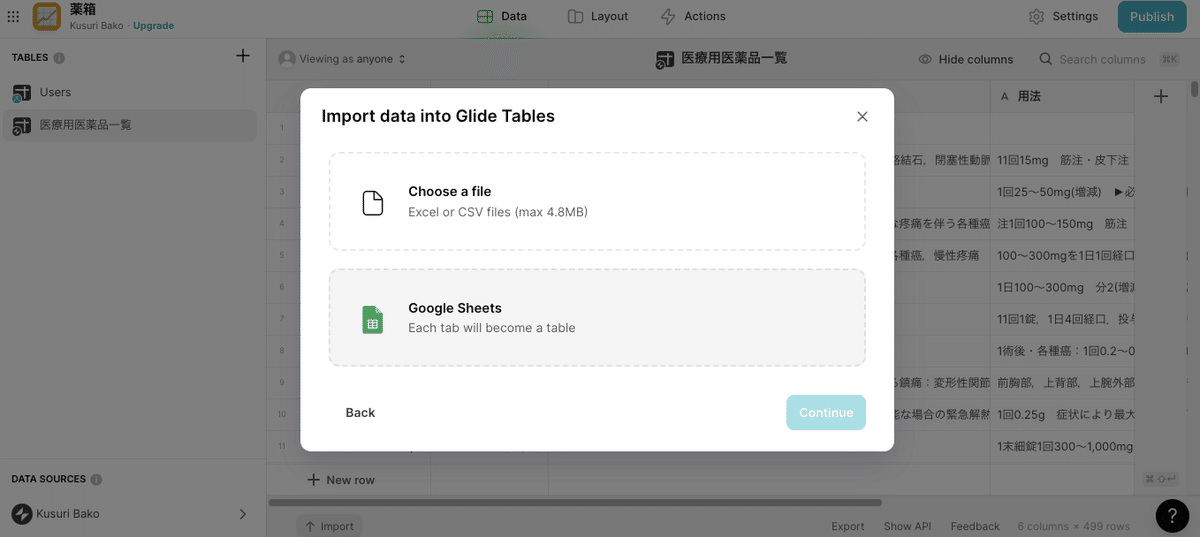Click the TABLES info icon

(59, 58)
